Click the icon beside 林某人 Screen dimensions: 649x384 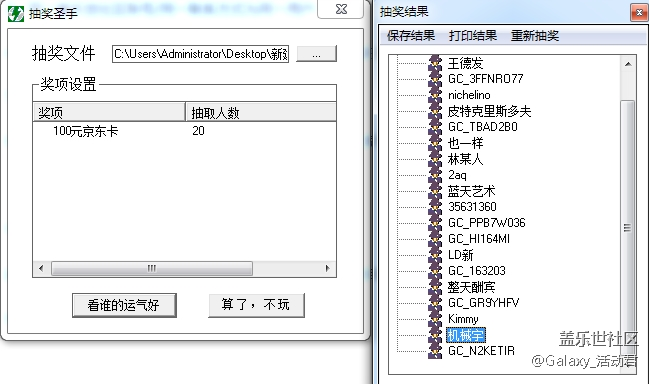(435, 159)
